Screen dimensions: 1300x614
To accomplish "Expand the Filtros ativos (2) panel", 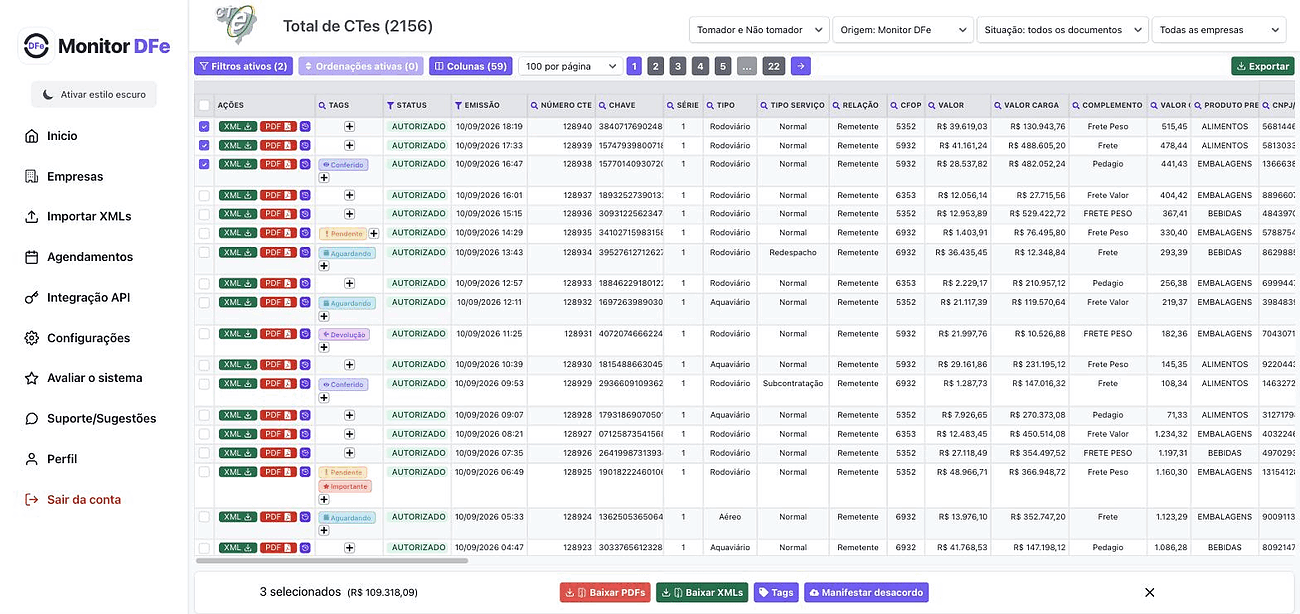I will (x=244, y=66).
